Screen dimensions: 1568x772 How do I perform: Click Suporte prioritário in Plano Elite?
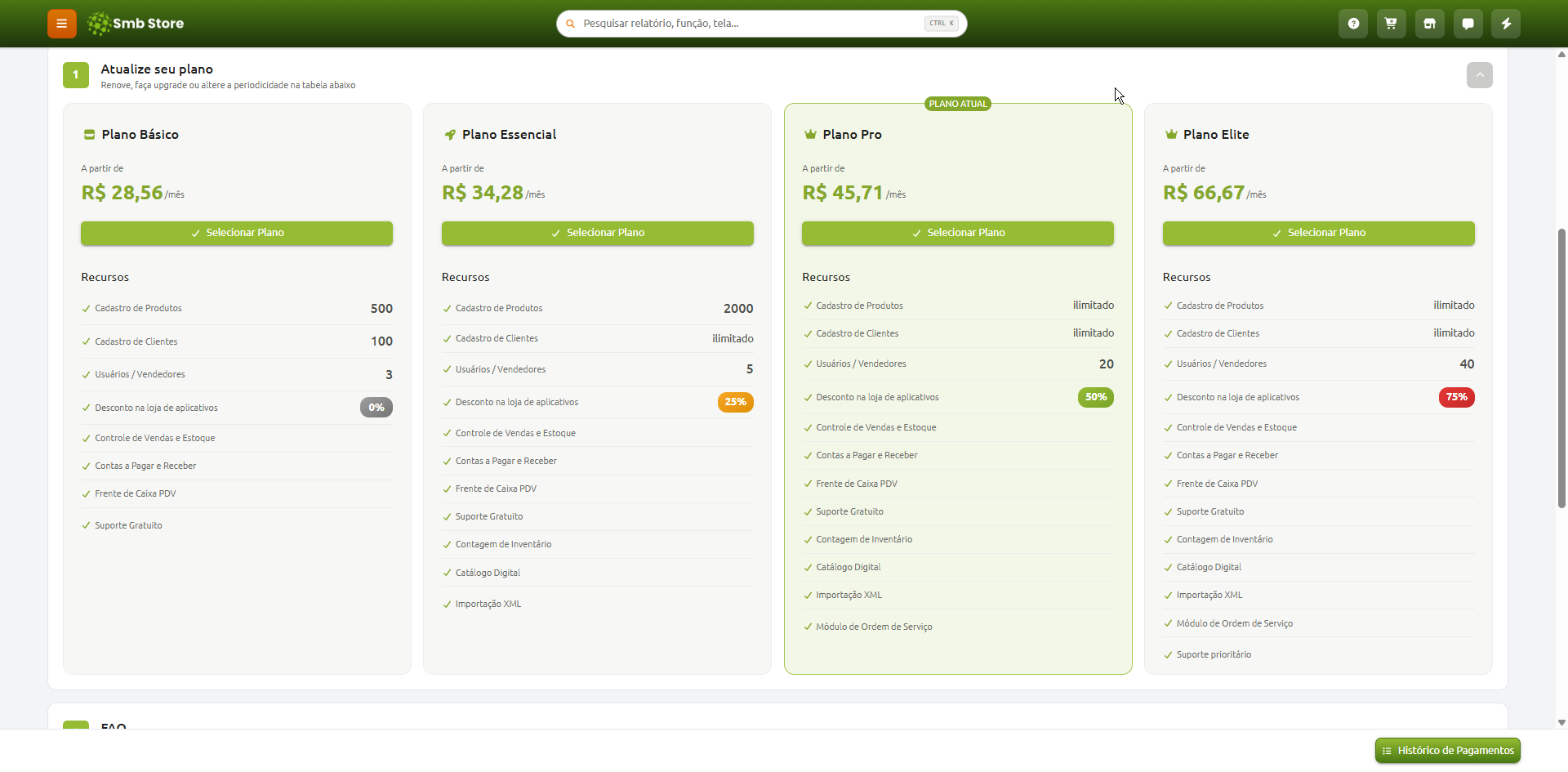tap(1214, 655)
